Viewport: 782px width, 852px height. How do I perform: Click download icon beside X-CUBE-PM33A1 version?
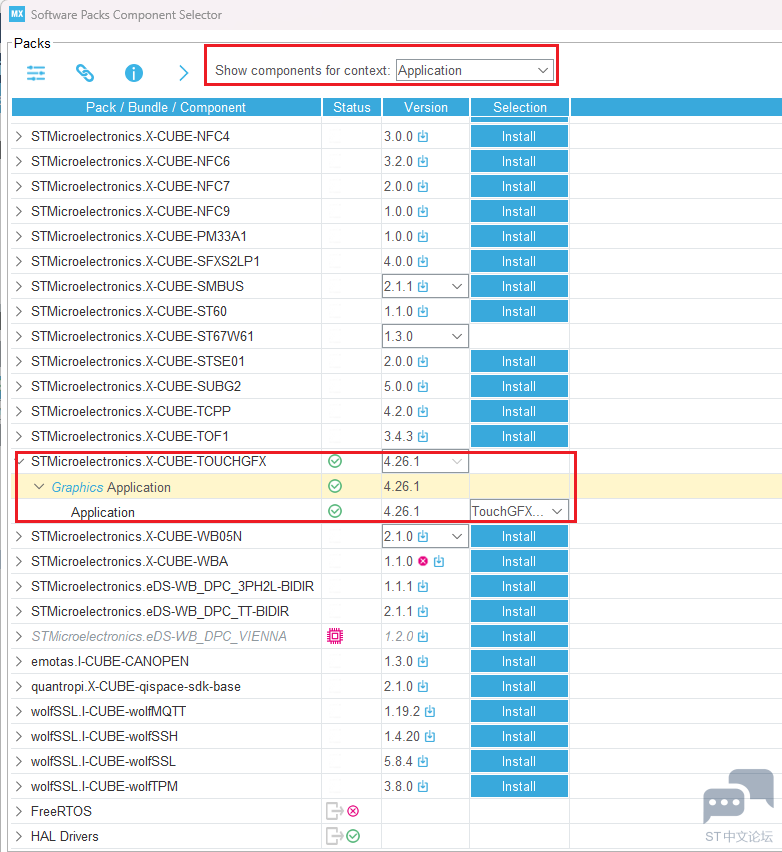423,236
